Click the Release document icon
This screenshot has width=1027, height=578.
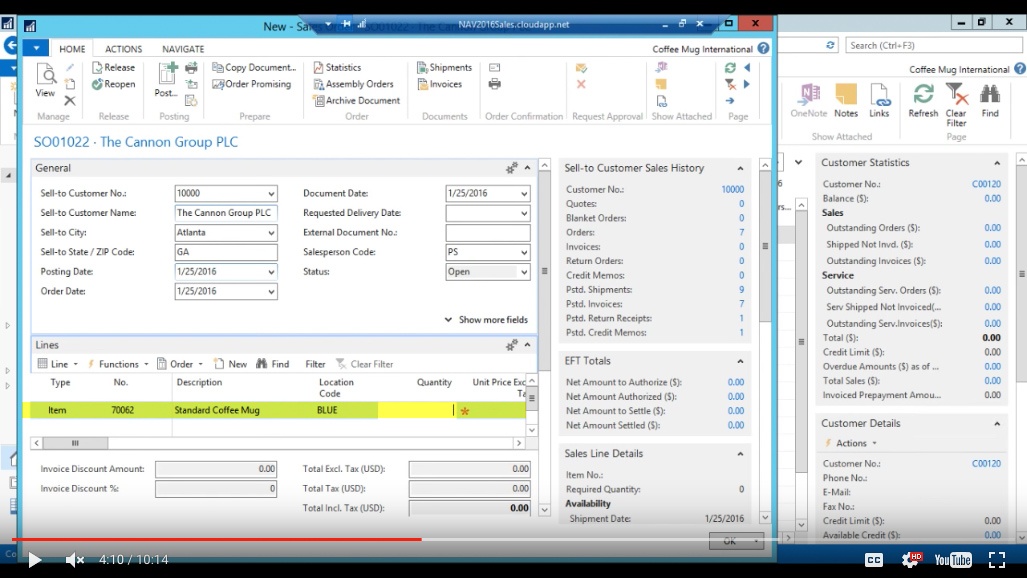coord(113,67)
